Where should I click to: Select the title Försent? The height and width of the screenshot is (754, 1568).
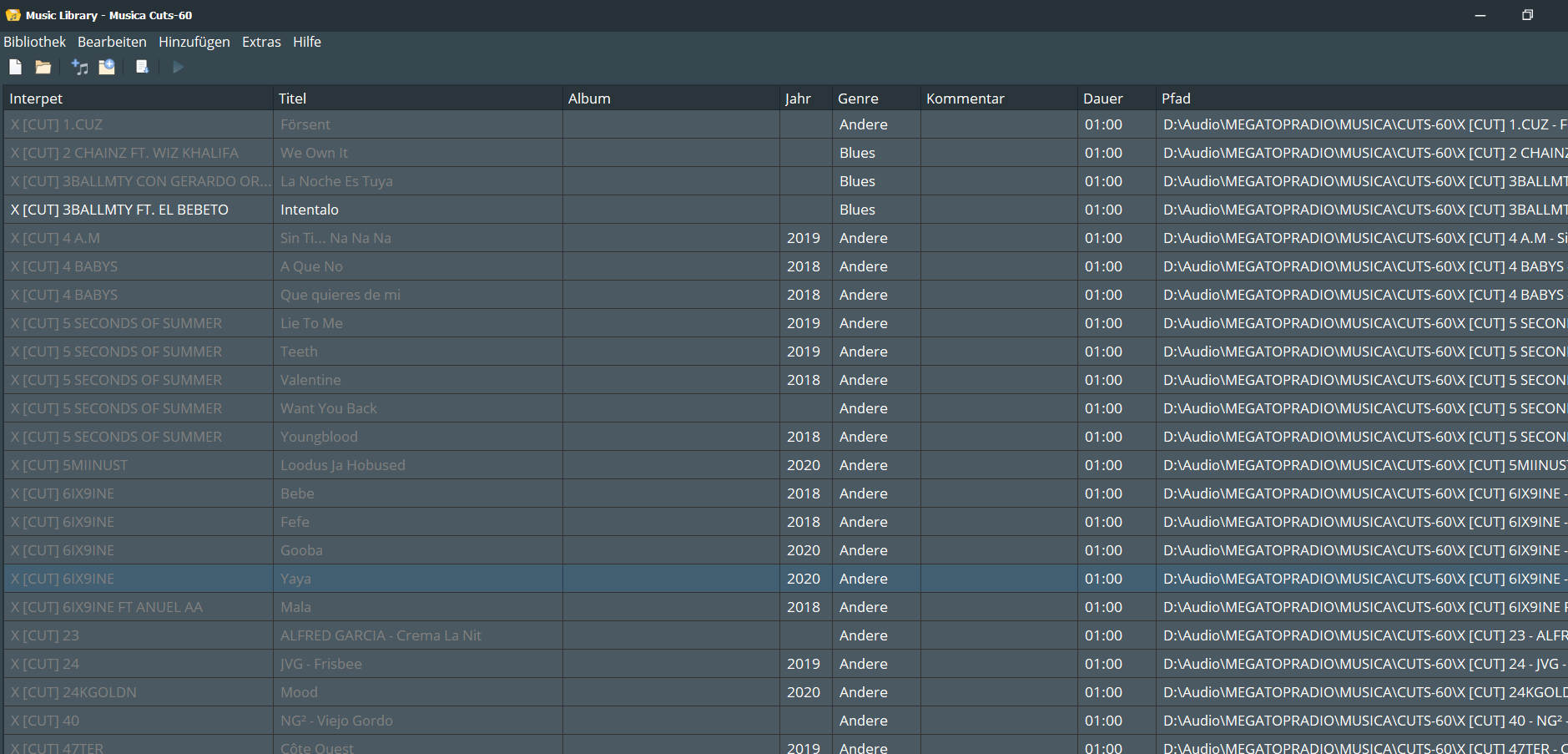tap(305, 124)
